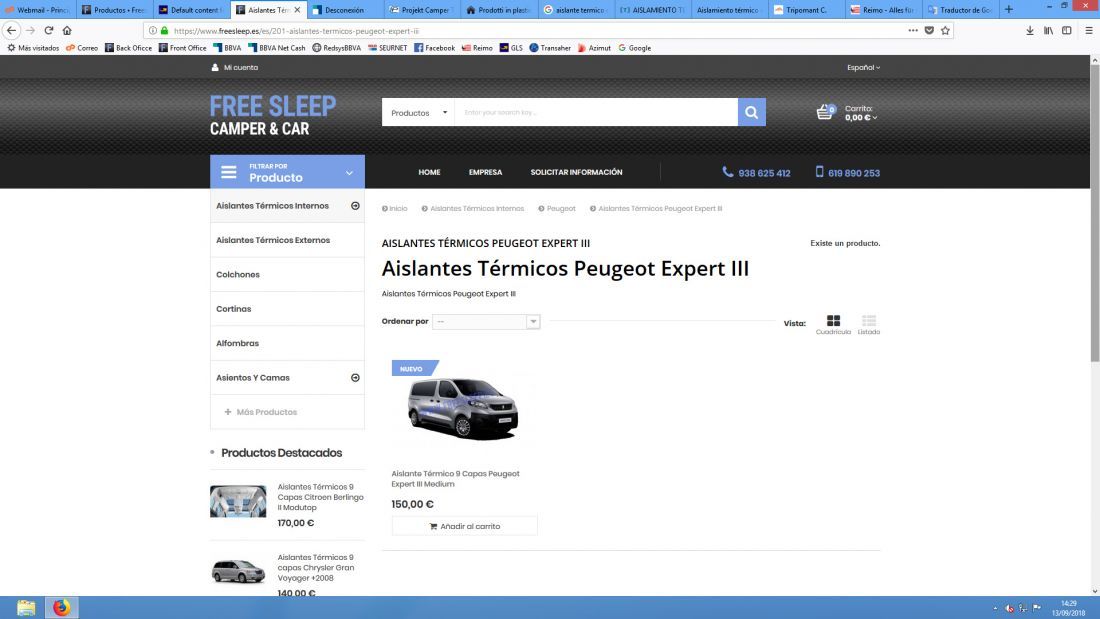The height and width of the screenshot is (619, 1100).
Task: Open the Productos search category dropdown
Action: (419, 112)
